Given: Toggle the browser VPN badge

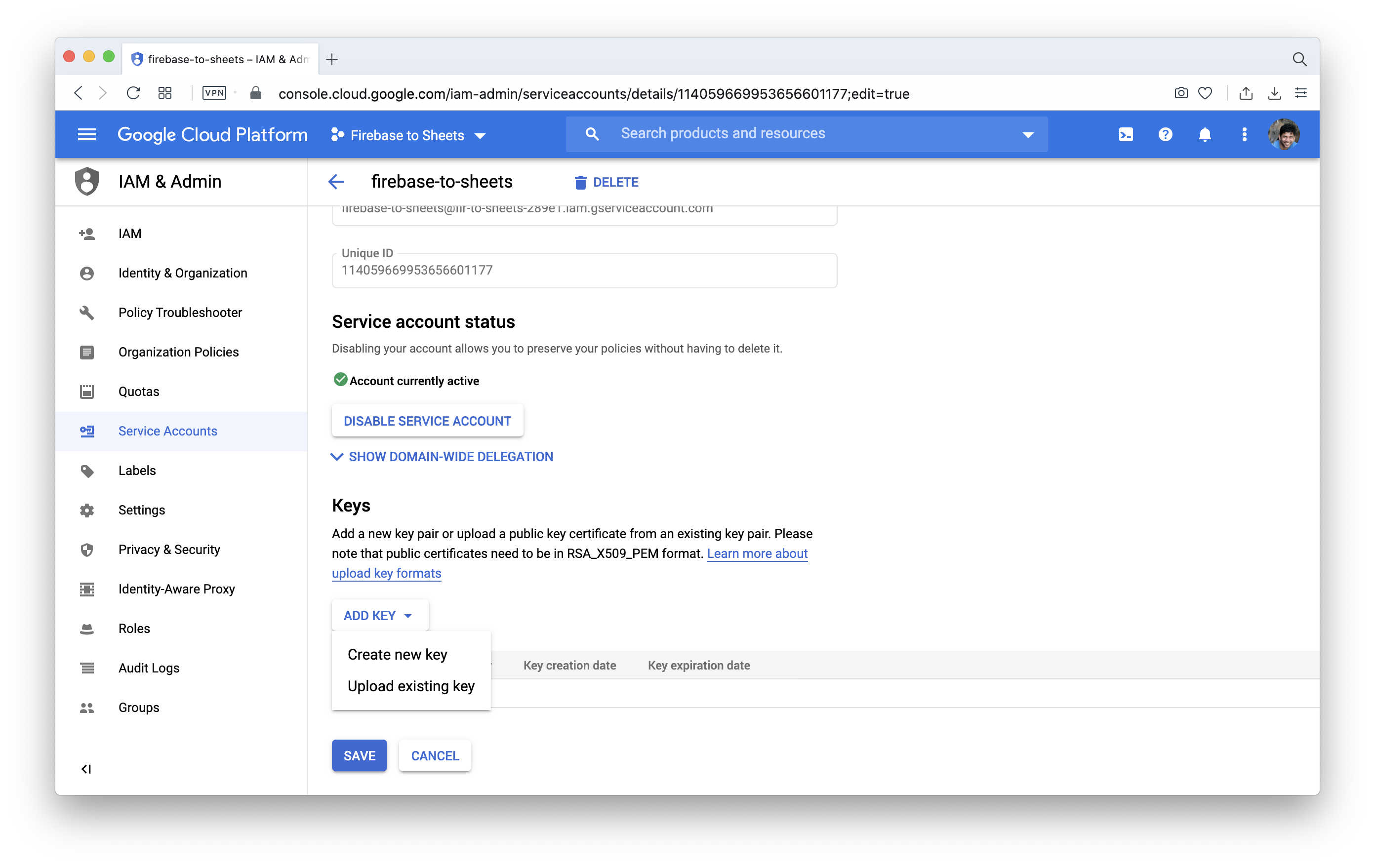Looking at the screenshot, I should 215,93.
